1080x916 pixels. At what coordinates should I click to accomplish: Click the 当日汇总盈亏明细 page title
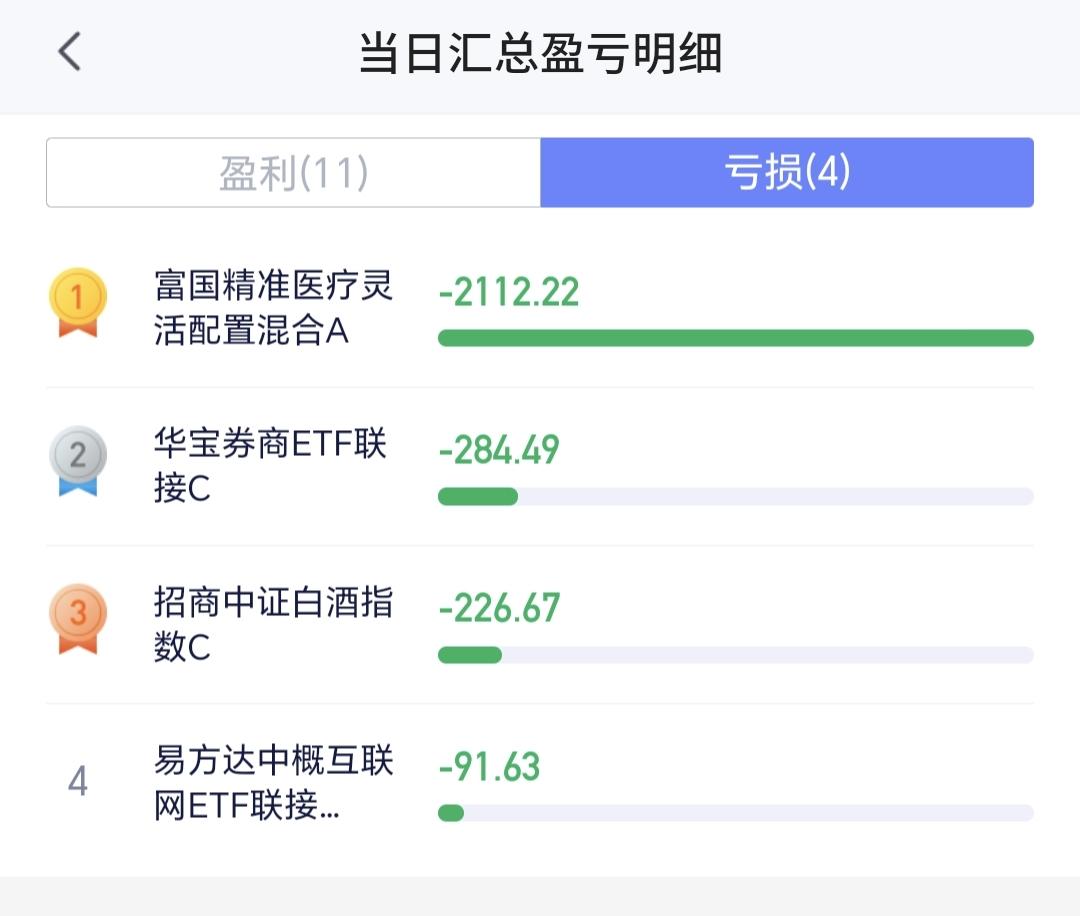(540, 54)
